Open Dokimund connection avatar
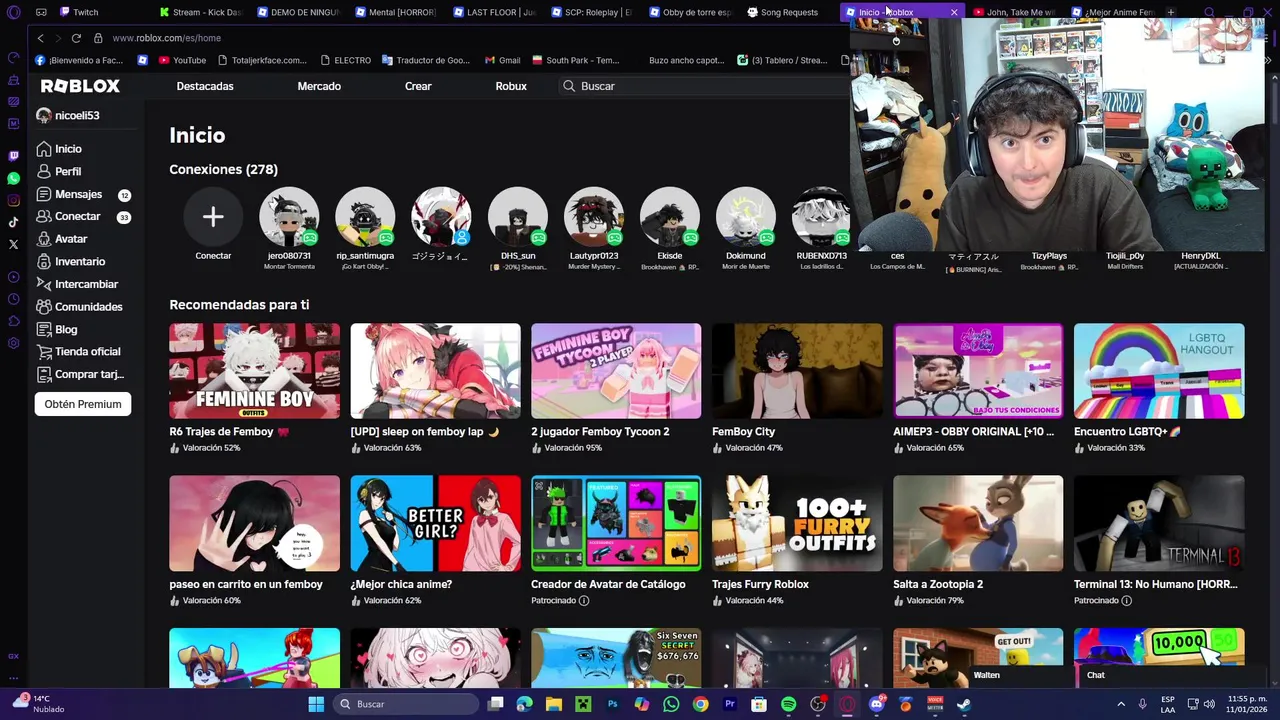Viewport: 1280px width, 720px height. coord(746,217)
